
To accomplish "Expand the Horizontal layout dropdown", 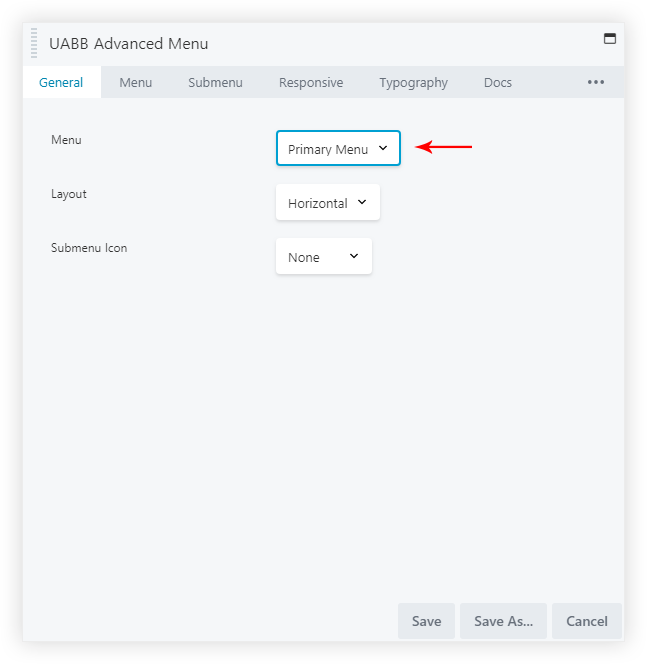I will [328, 203].
